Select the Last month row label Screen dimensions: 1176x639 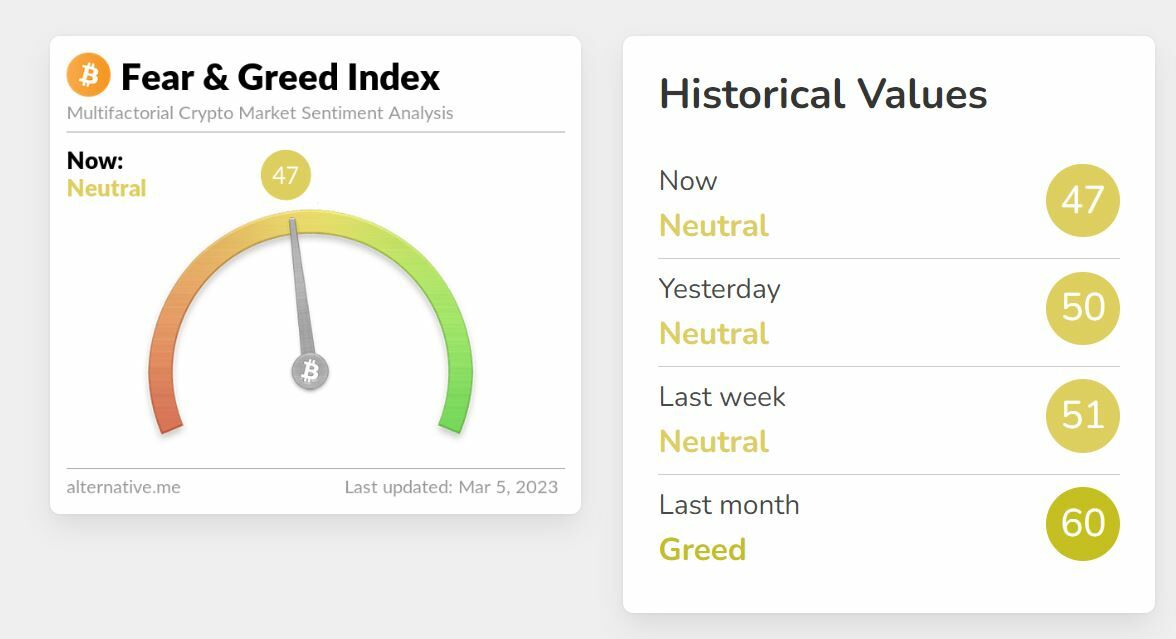click(x=729, y=505)
